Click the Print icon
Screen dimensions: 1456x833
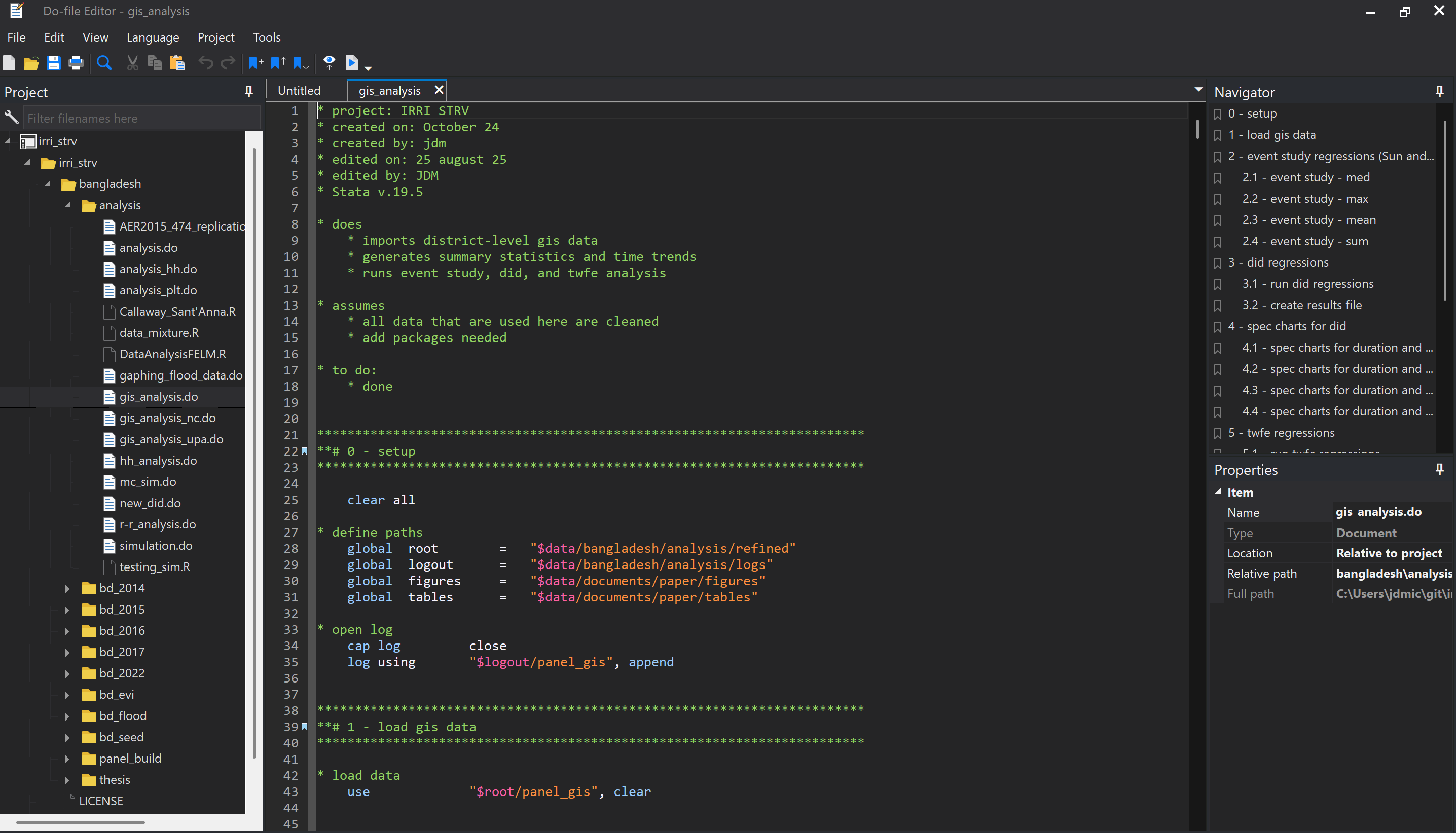click(76, 63)
